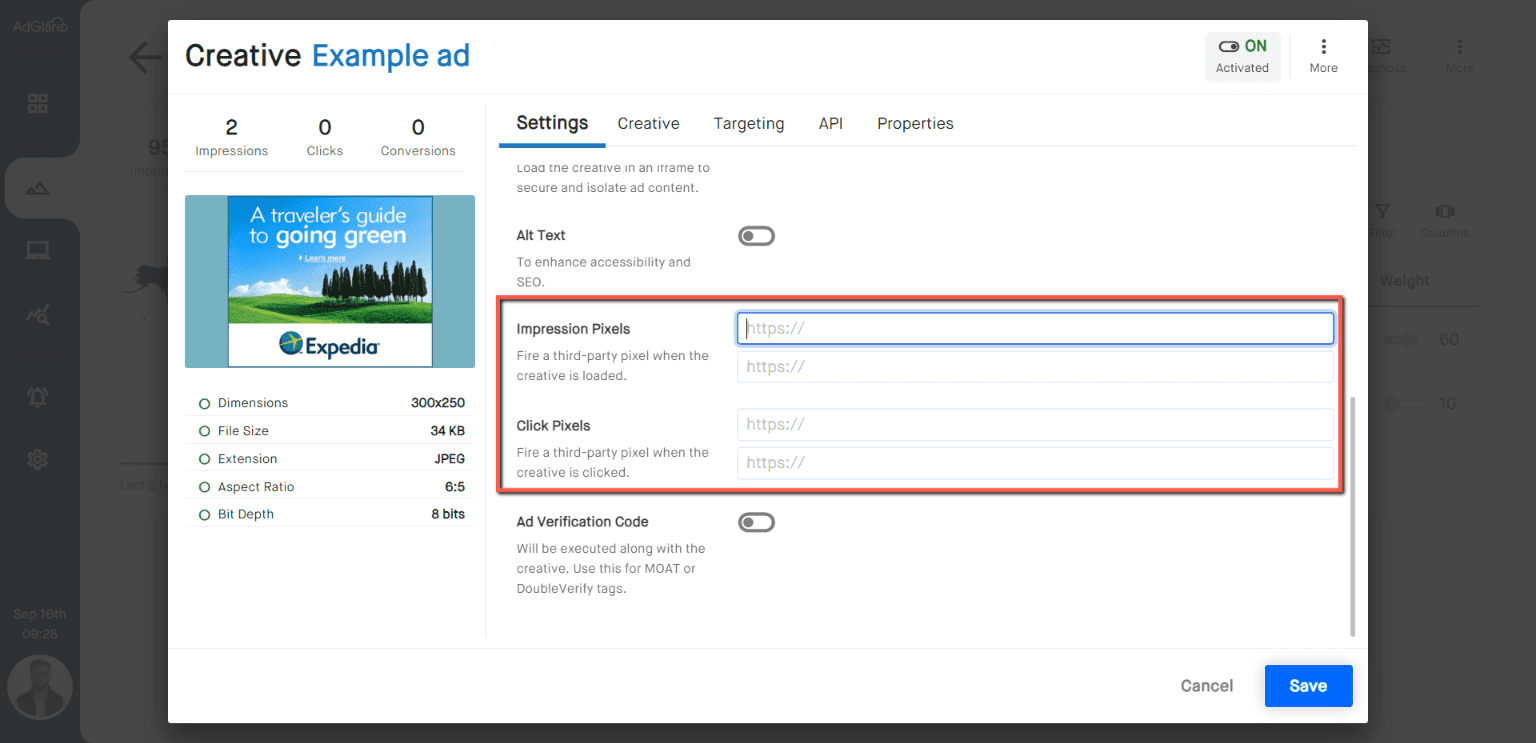This screenshot has width=1536, height=743.
Task: Open the Columns icon in background page
Action: point(1444,221)
